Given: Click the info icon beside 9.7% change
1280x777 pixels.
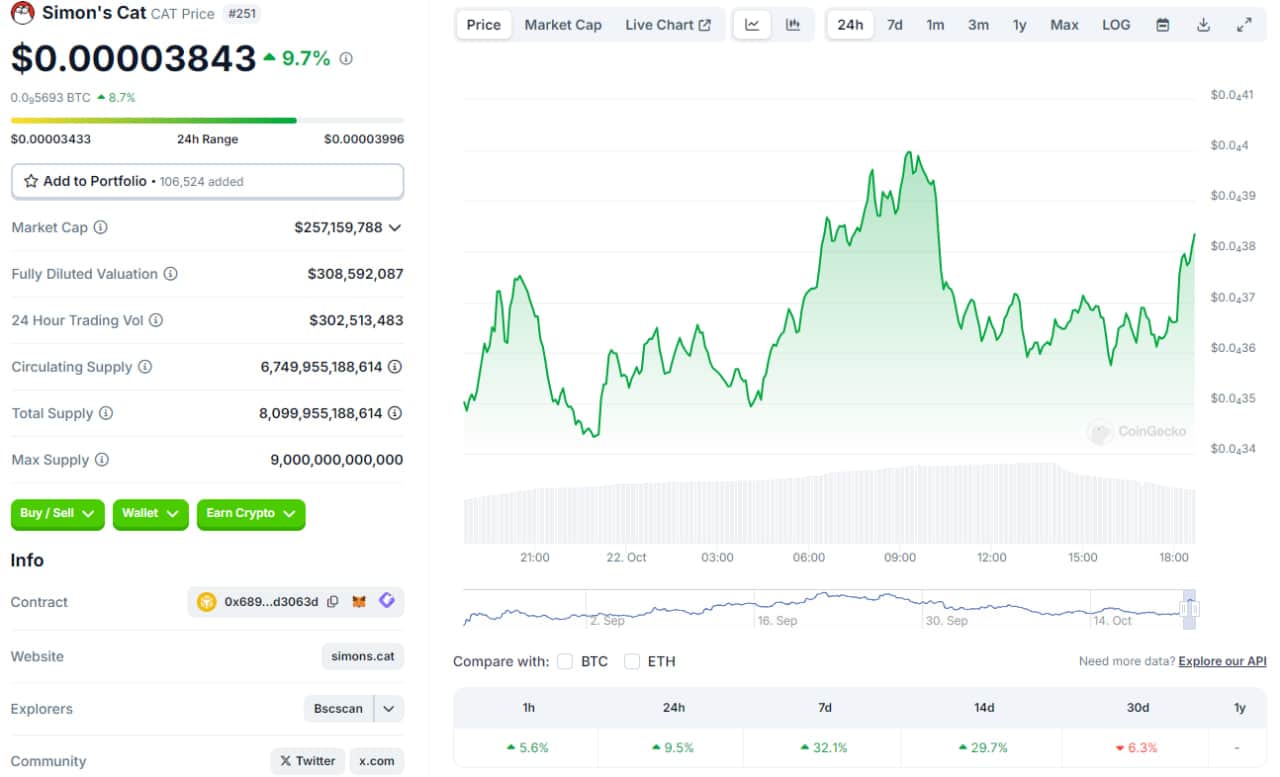Looking at the screenshot, I should click(x=346, y=59).
